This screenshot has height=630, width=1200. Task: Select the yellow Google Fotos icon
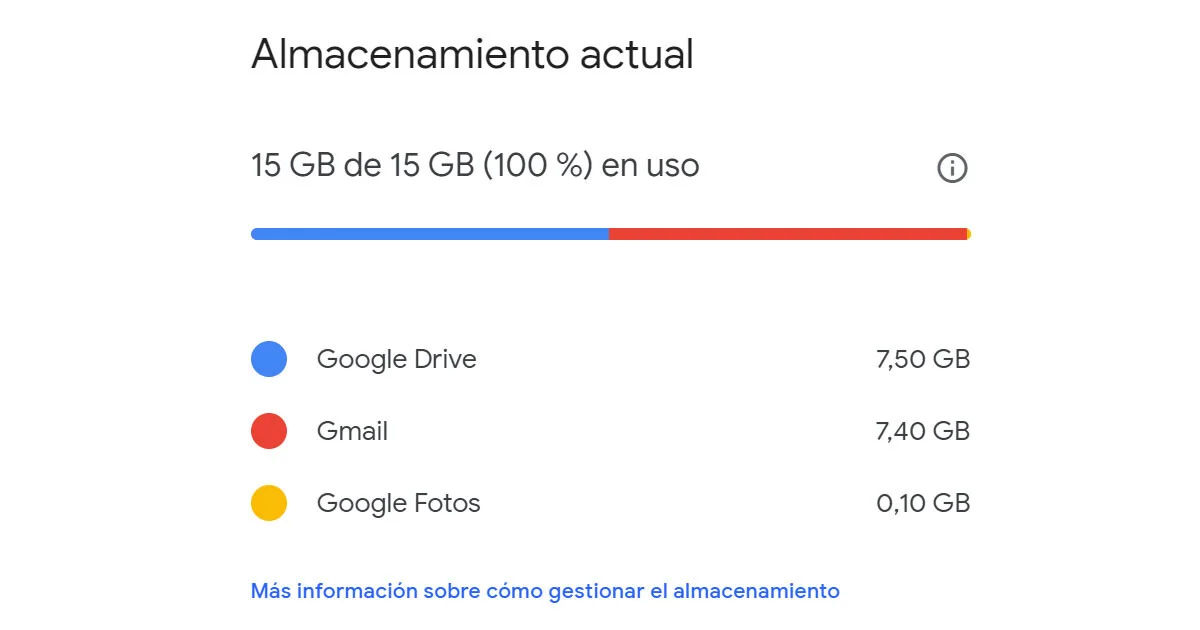pos(268,503)
